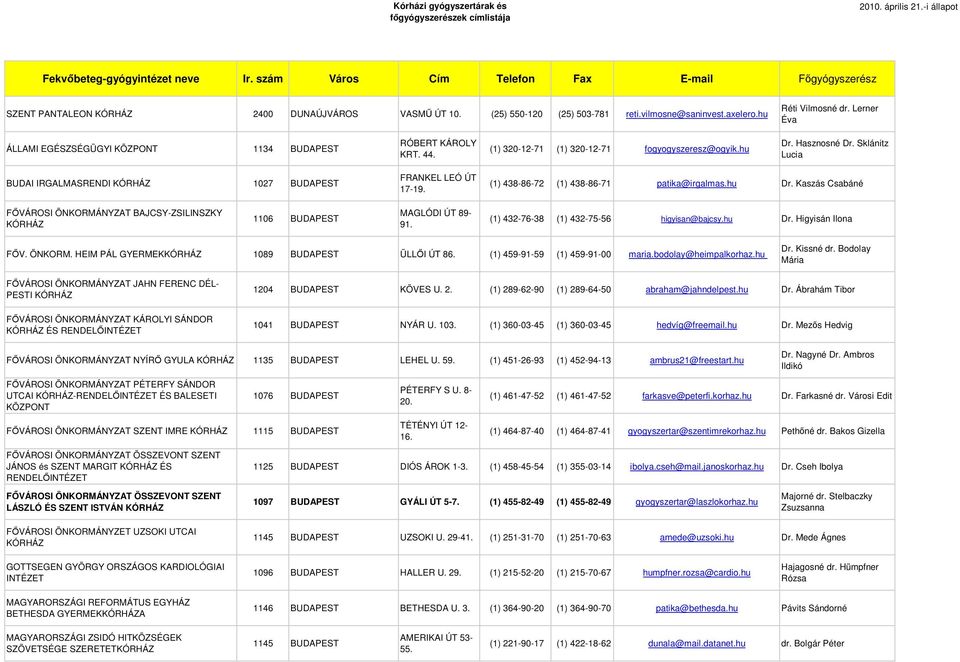Click the 'Kórházi gyógyszertárak és főgyógyszerészek címlistája' title

click(450, 12)
